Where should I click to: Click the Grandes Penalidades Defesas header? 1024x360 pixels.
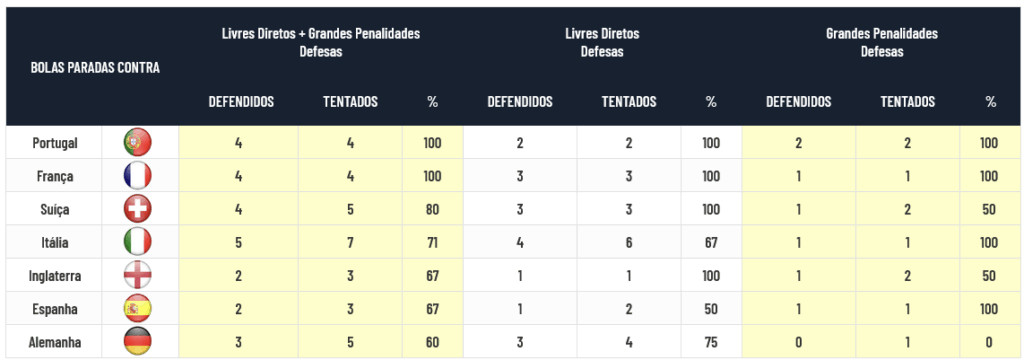click(882, 42)
